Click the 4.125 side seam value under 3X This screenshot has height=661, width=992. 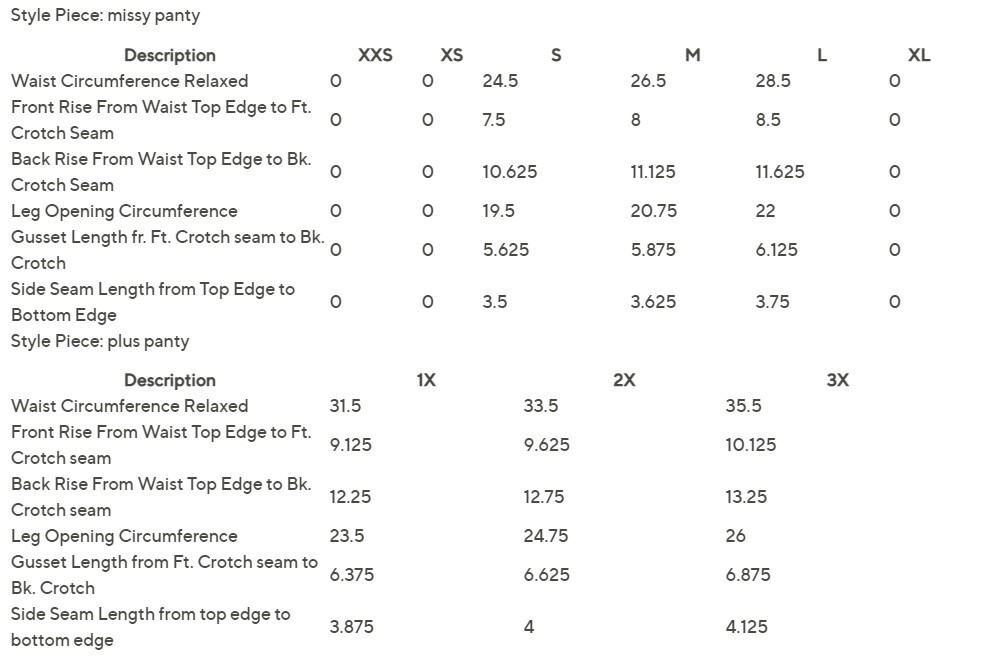(747, 627)
